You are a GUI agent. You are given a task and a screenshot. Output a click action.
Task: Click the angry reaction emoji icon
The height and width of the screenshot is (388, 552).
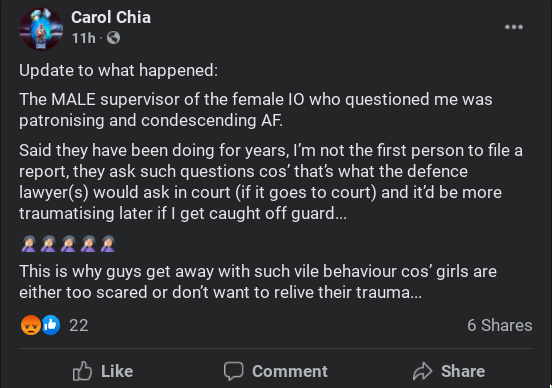click(x=31, y=325)
